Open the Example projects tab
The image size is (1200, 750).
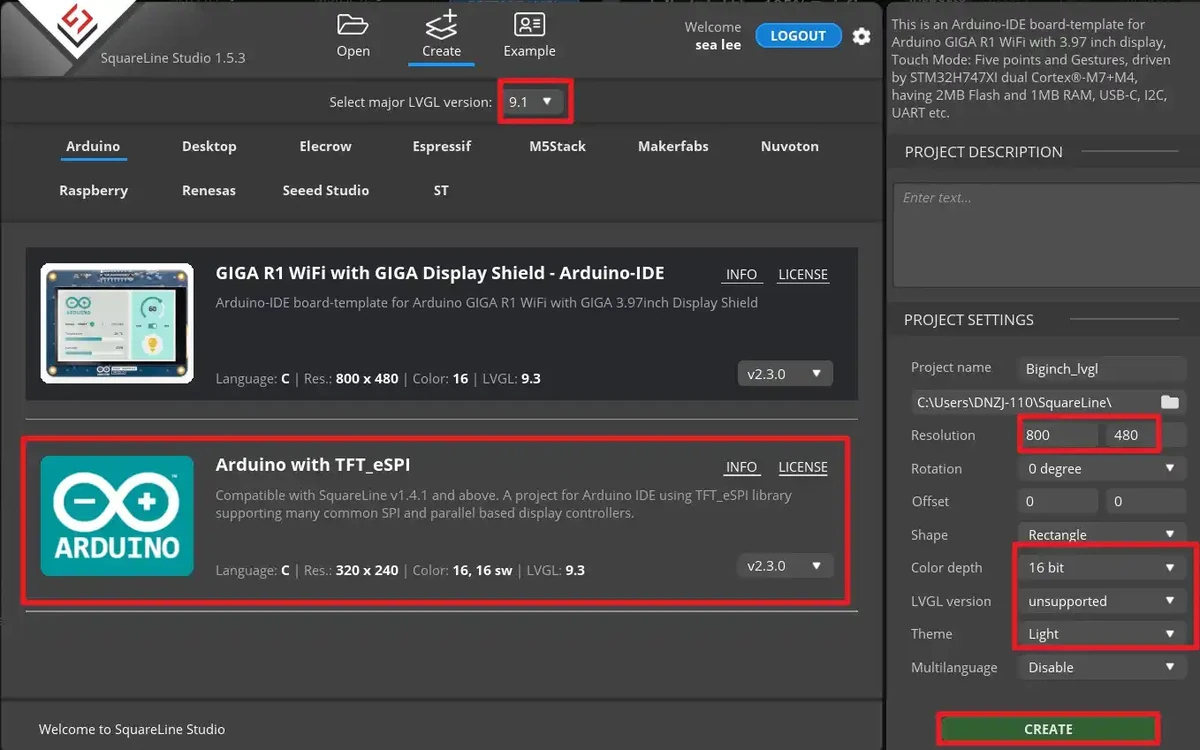click(x=529, y=35)
